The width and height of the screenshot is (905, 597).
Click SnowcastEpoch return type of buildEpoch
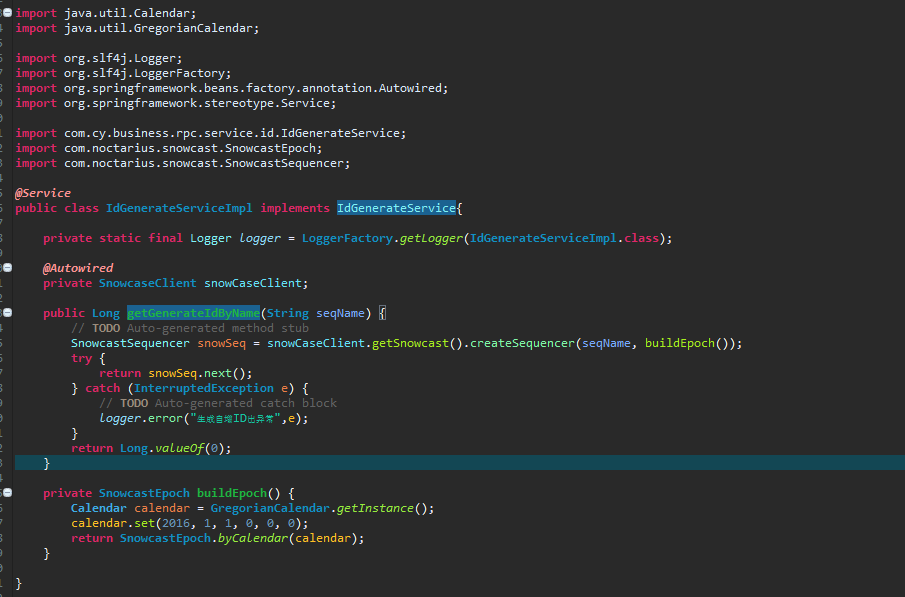coord(144,493)
